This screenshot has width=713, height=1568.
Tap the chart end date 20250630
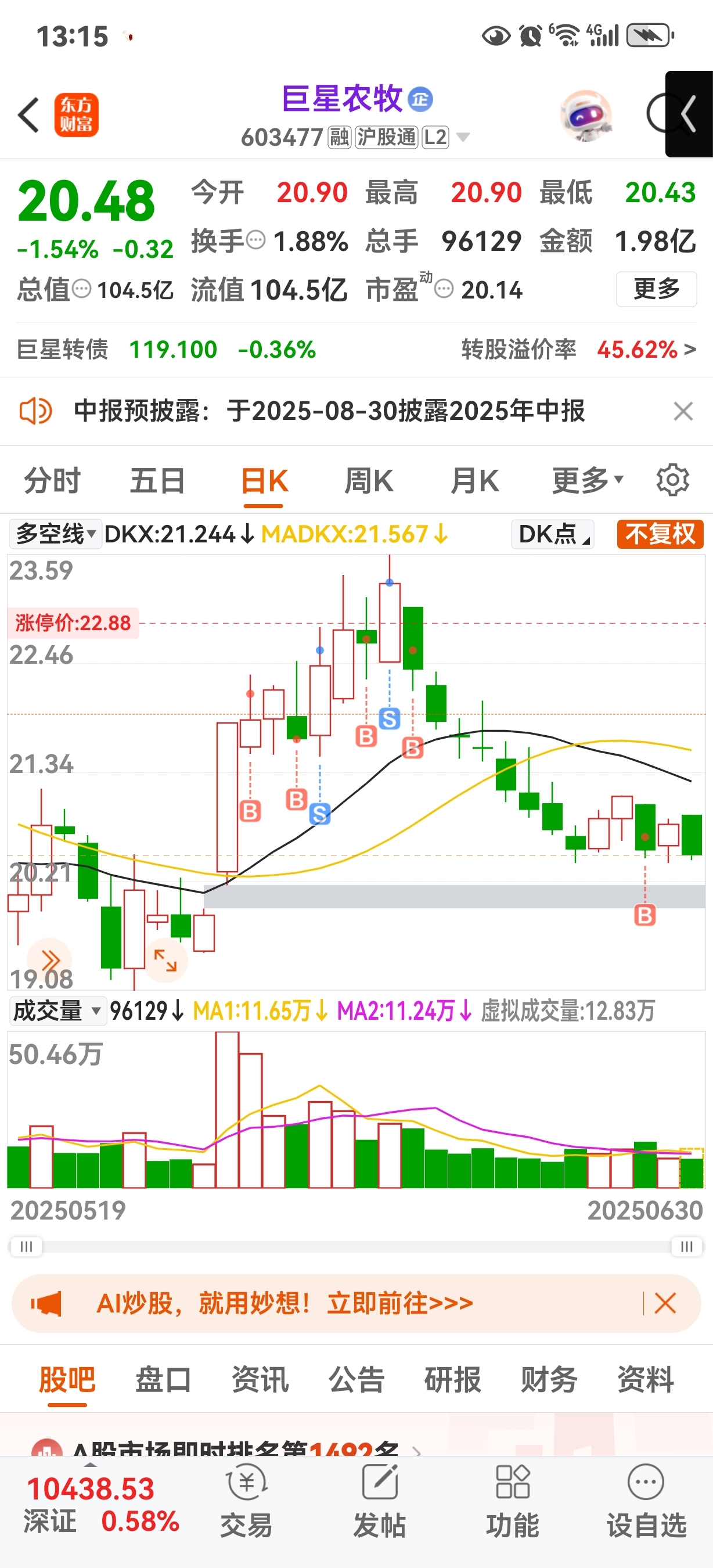pos(645,1210)
